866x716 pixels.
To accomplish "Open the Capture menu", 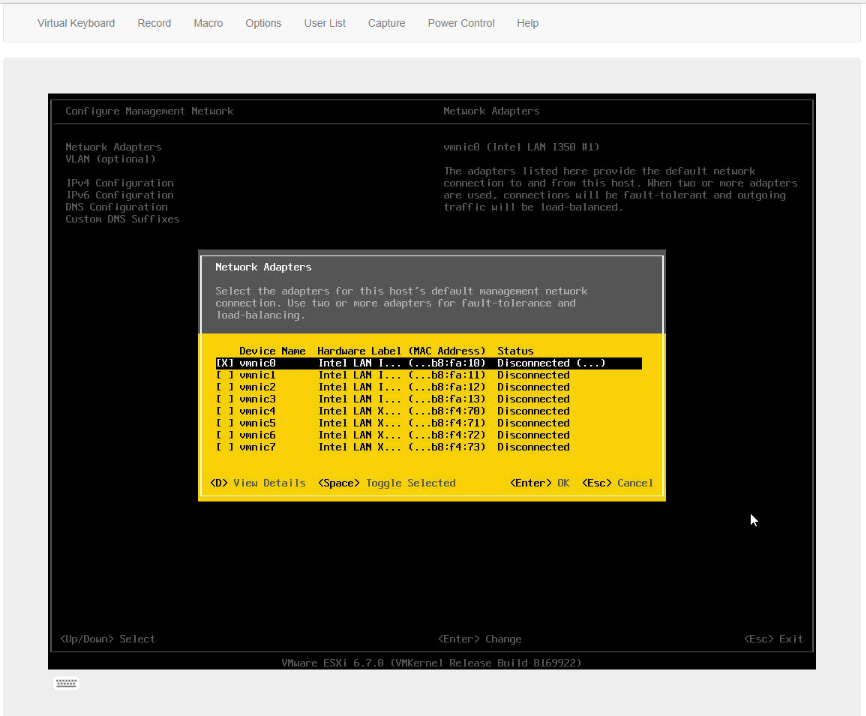I will pyautogui.click(x=387, y=23).
